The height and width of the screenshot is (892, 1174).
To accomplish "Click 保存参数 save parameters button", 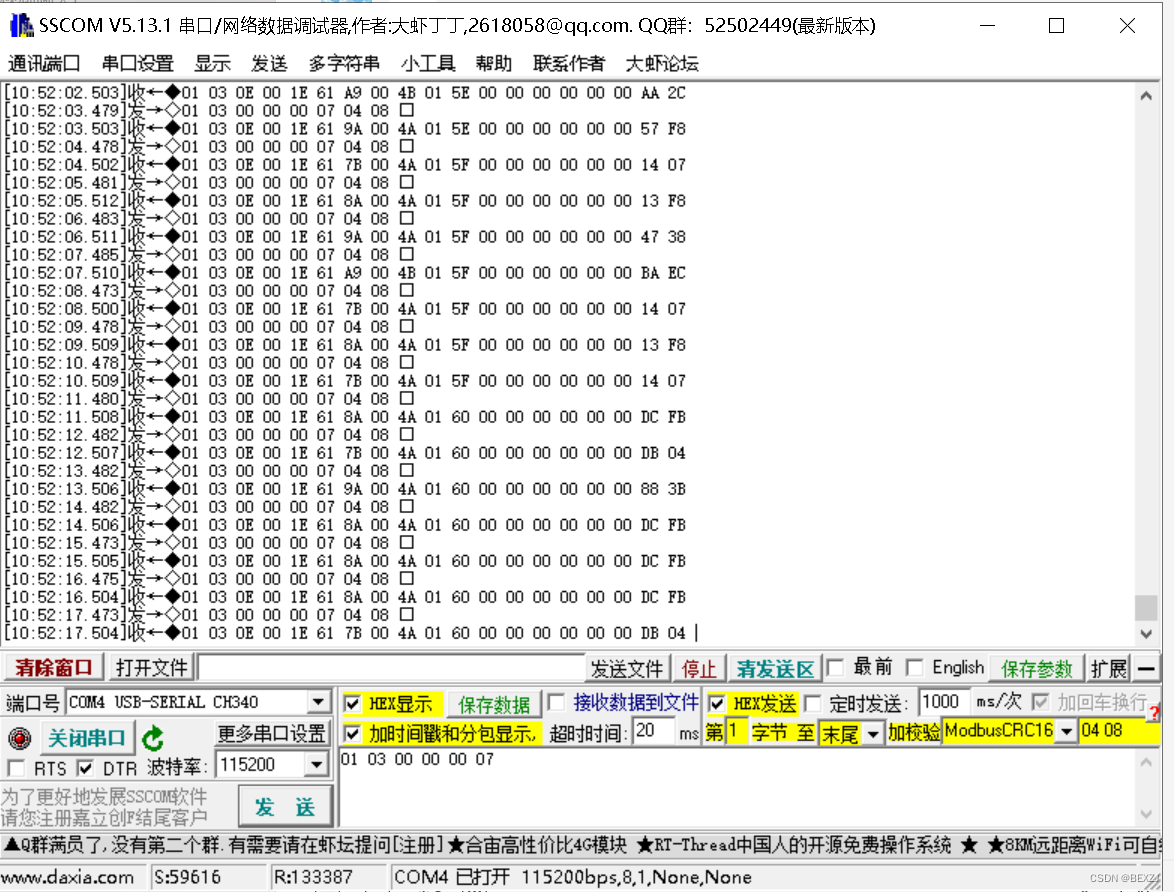I will (x=1036, y=668).
